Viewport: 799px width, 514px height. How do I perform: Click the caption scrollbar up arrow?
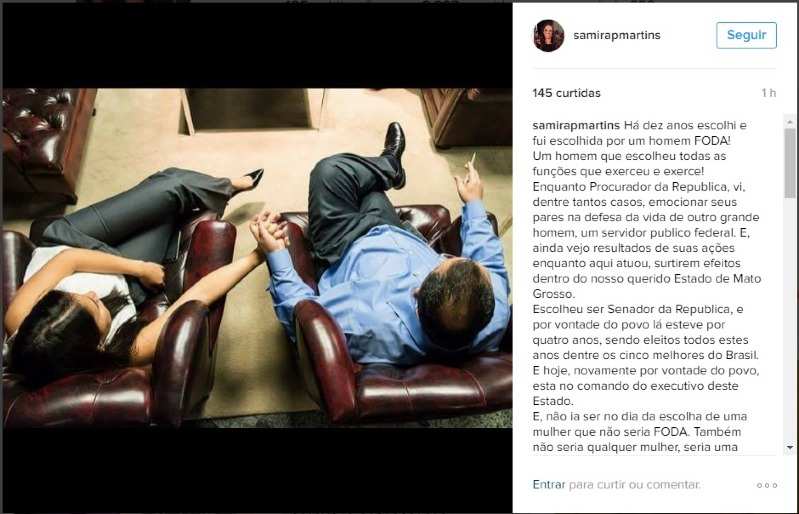790,122
